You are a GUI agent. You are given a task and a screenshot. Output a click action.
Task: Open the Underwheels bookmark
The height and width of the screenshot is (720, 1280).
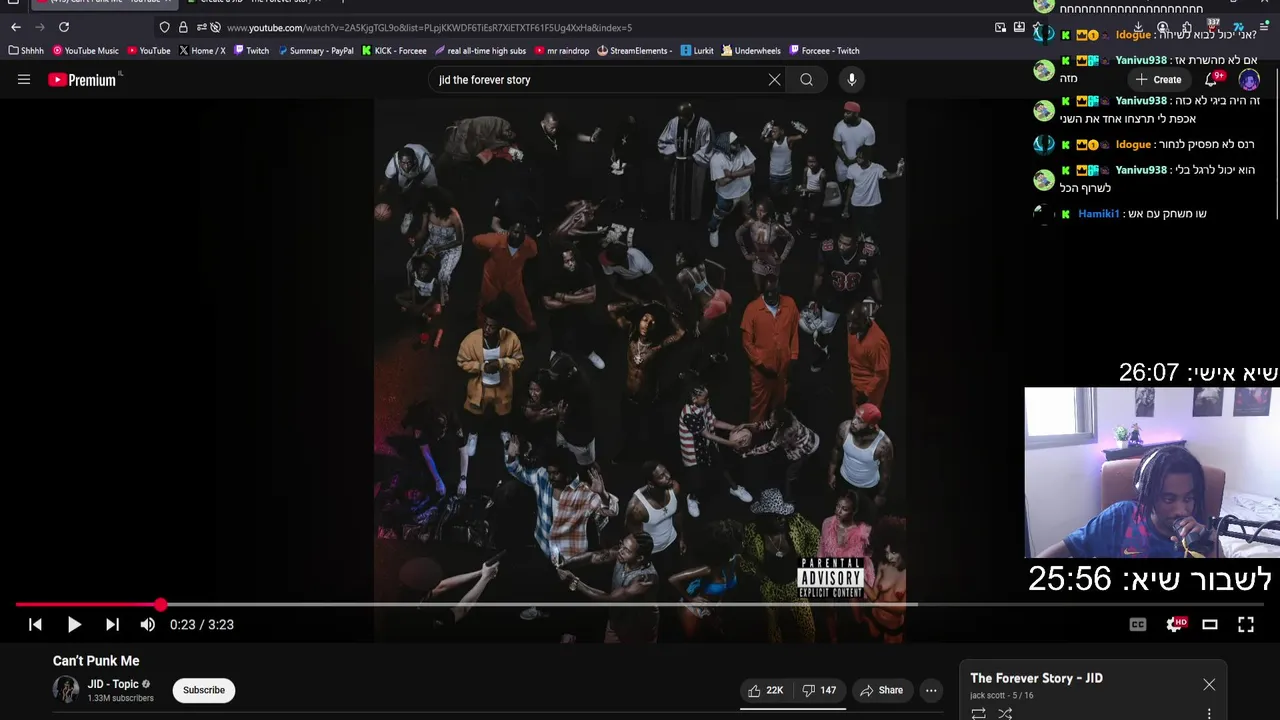pos(751,50)
